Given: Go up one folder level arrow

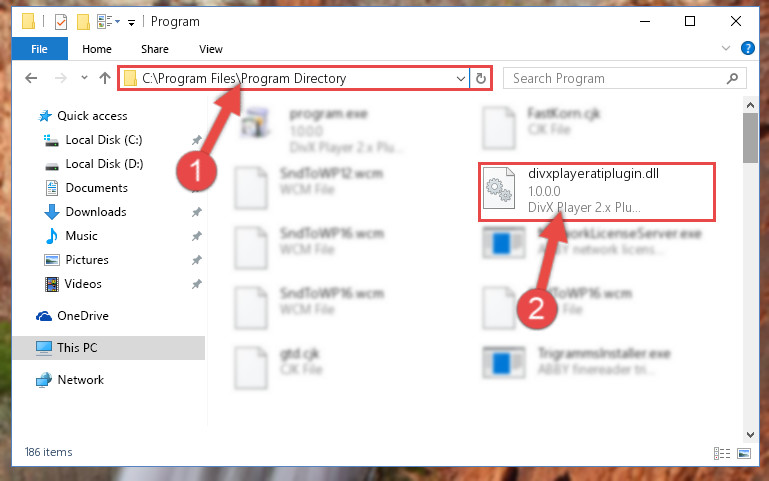Looking at the screenshot, I should coord(104,78).
